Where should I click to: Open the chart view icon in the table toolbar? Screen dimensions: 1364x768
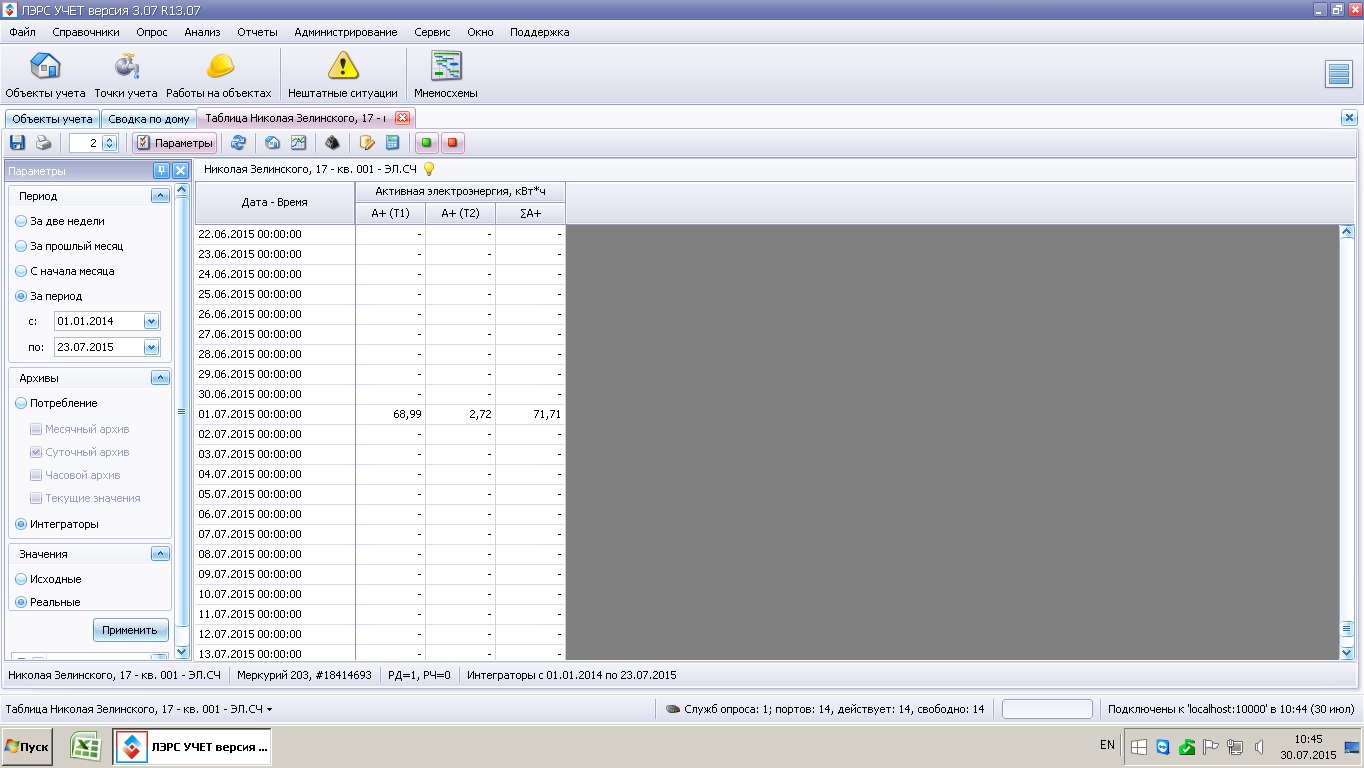298,143
